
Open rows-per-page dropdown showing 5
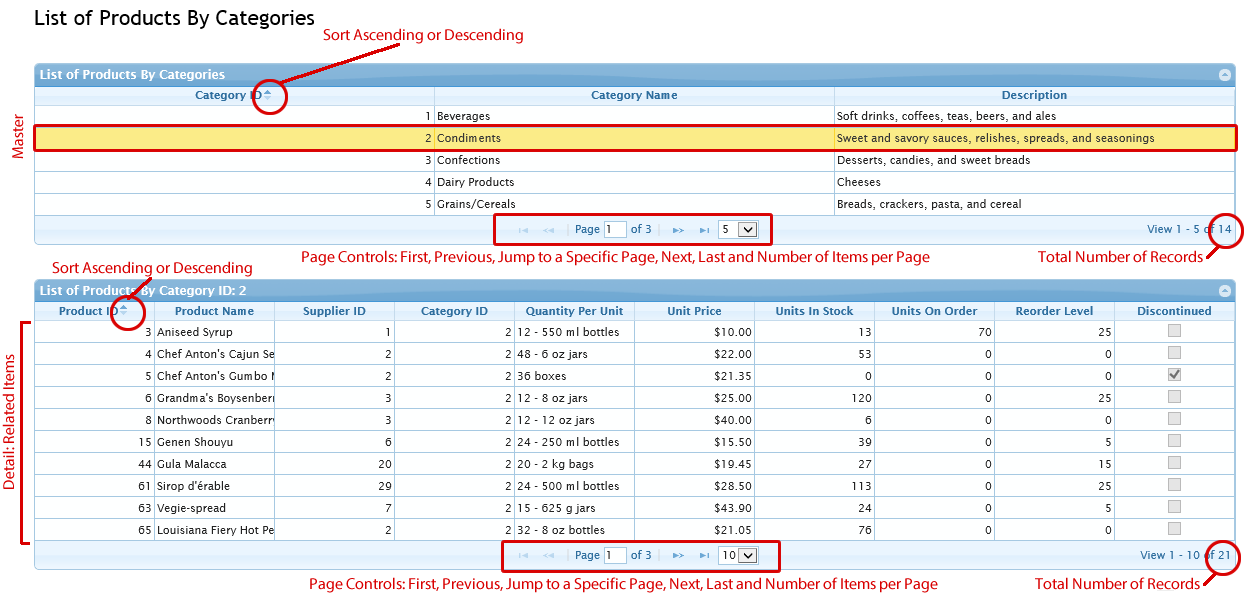pyautogui.click(x=737, y=230)
